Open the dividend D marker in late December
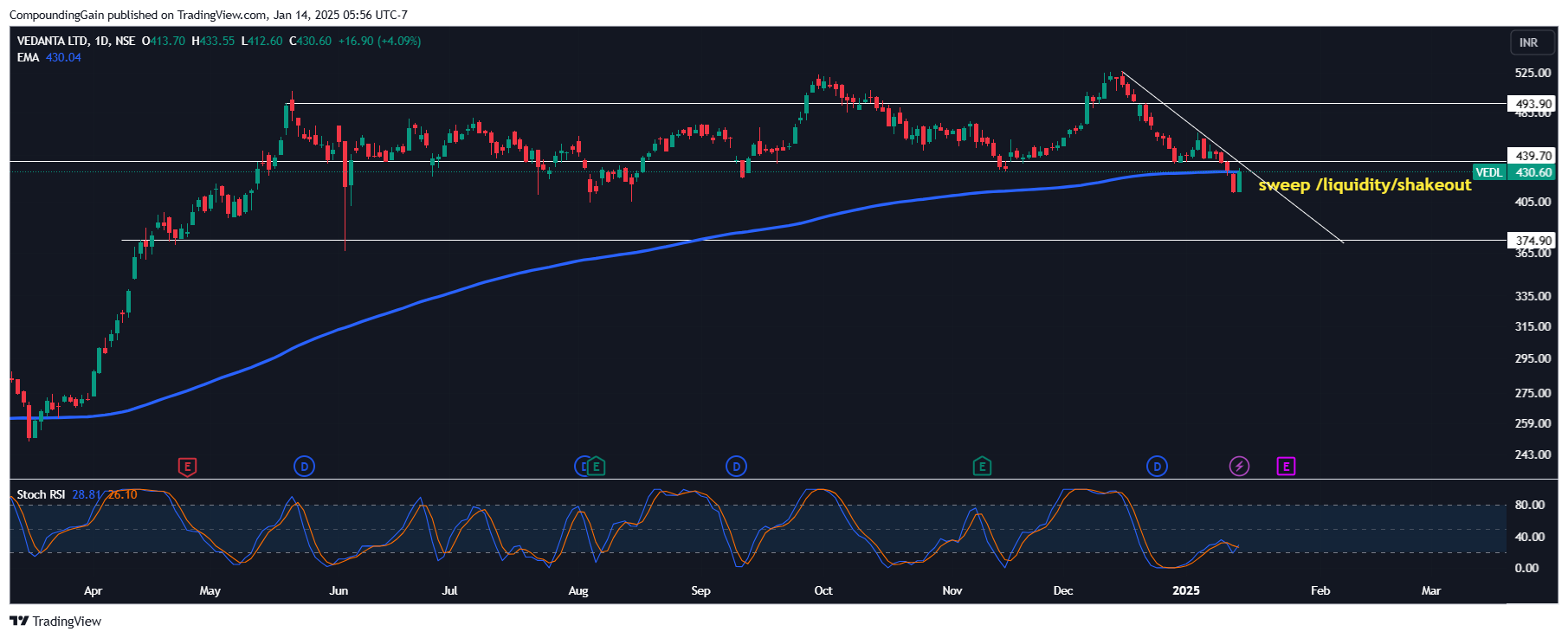 (x=1157, y=467)
